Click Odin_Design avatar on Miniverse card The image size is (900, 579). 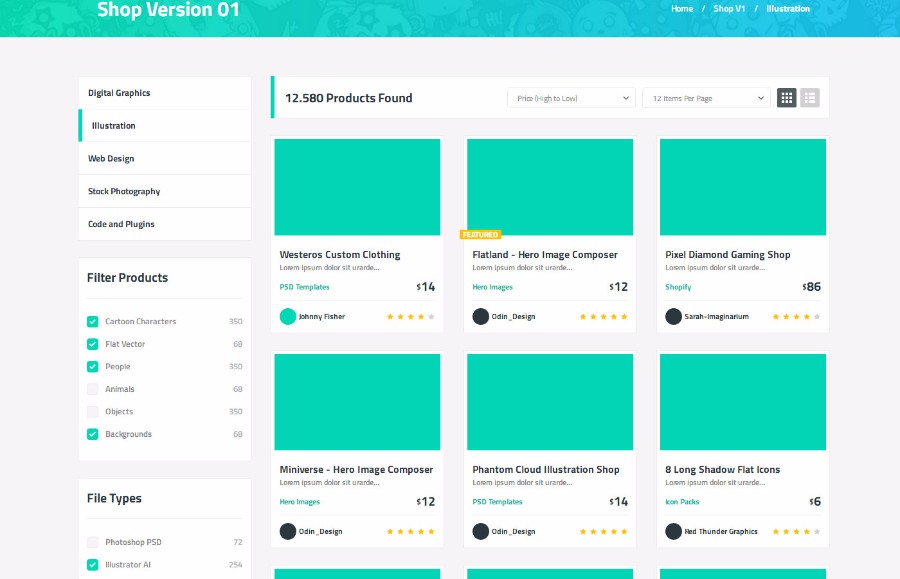coord(288,531)
